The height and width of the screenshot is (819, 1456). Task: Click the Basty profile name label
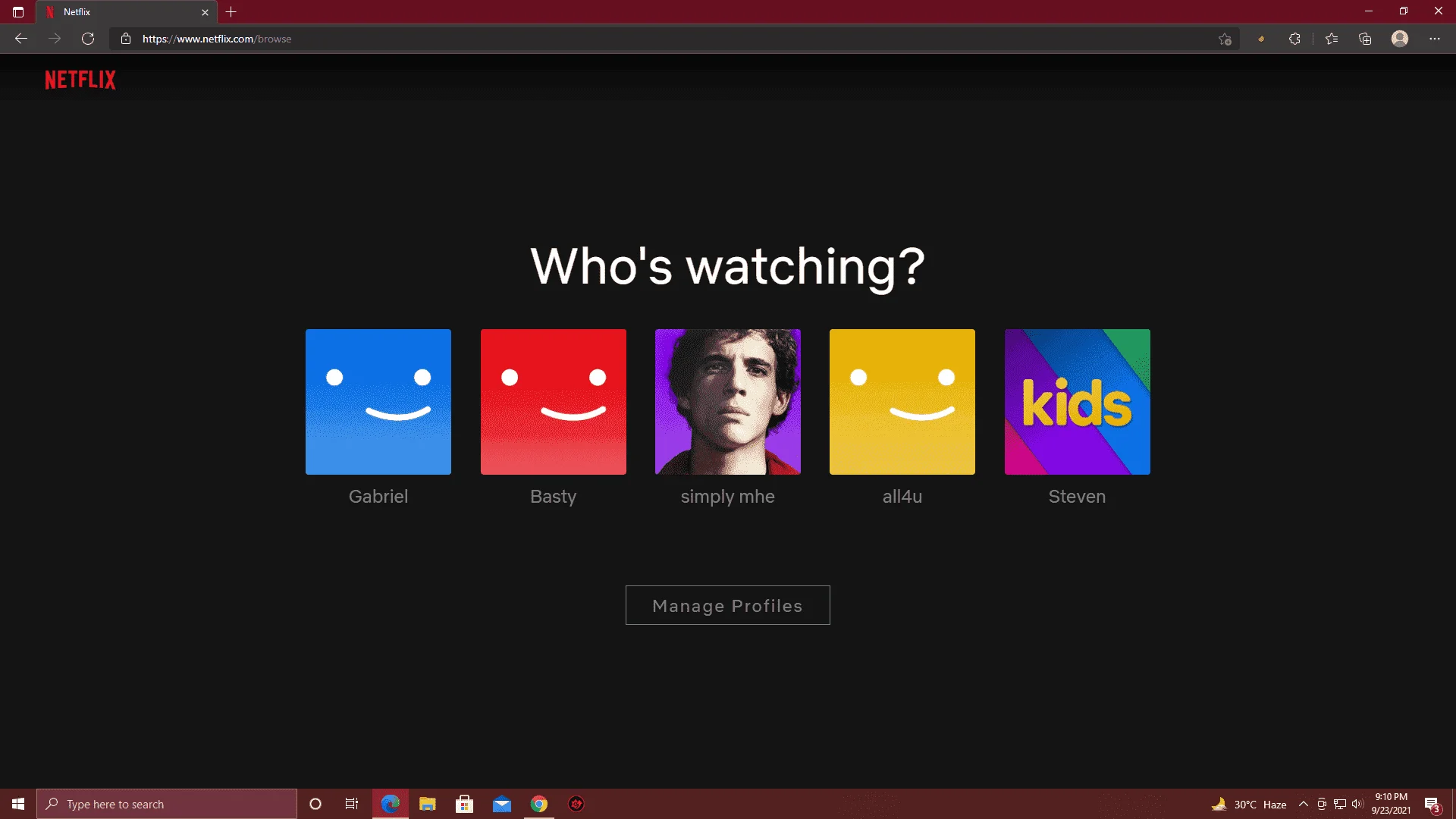[x=554, y=497]
